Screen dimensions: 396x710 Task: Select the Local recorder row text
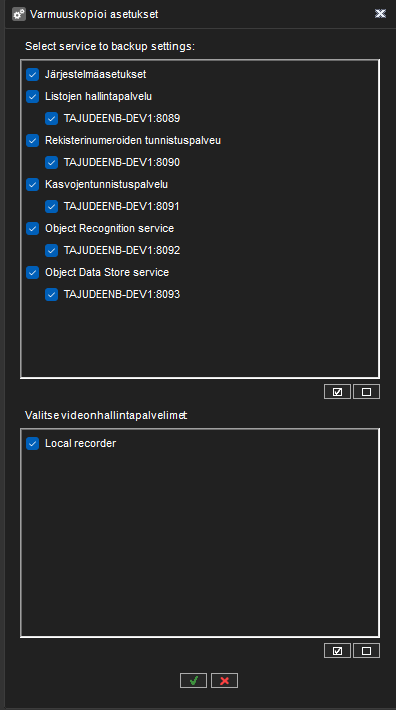(81, 443)
